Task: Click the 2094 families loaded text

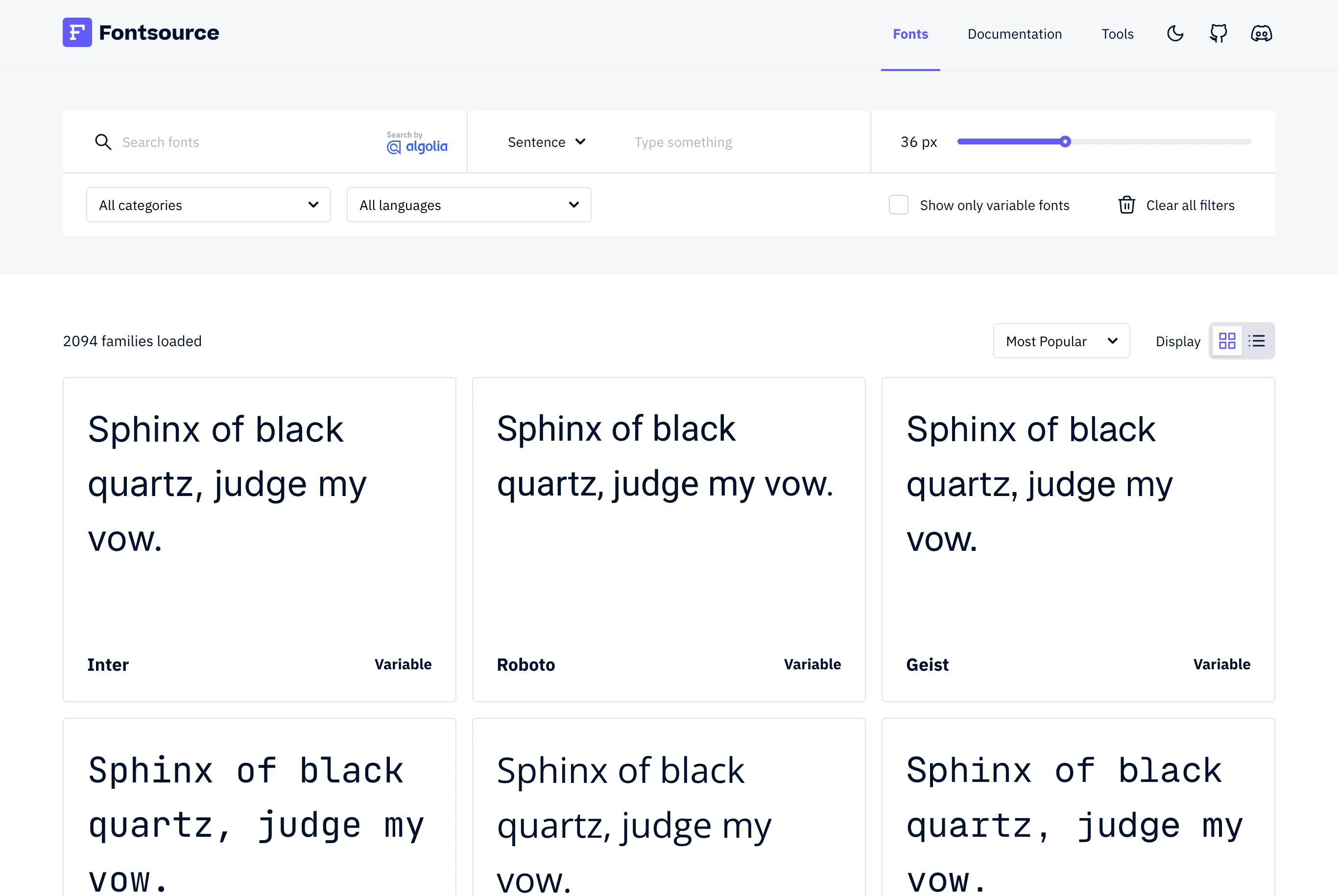Action: [132, 341]
